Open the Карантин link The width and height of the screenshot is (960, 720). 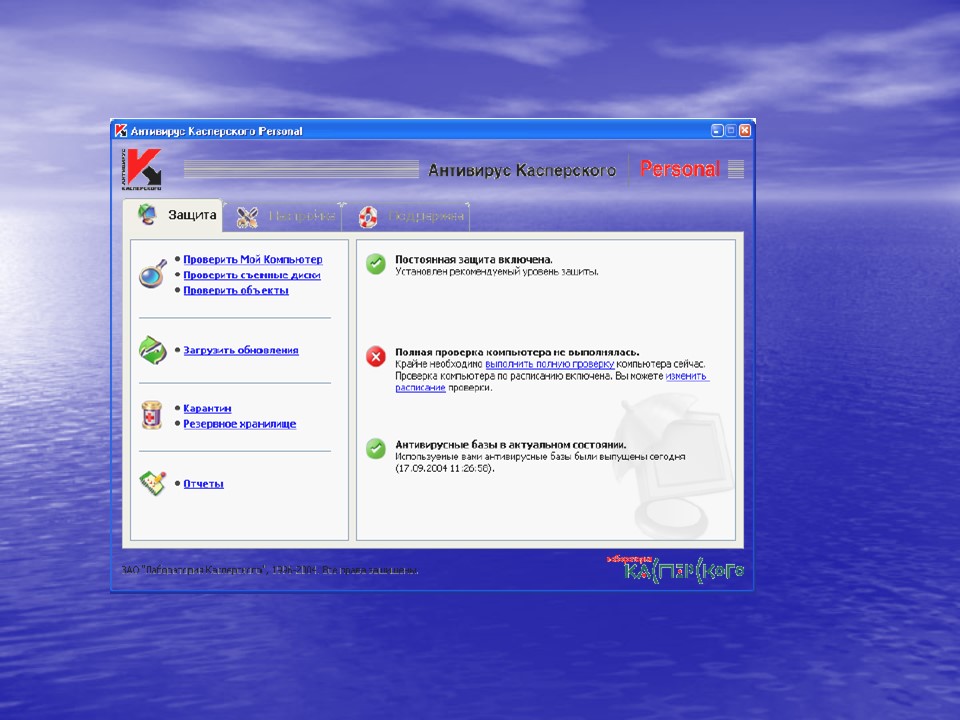pyautogui.click(x=207, y=409)
